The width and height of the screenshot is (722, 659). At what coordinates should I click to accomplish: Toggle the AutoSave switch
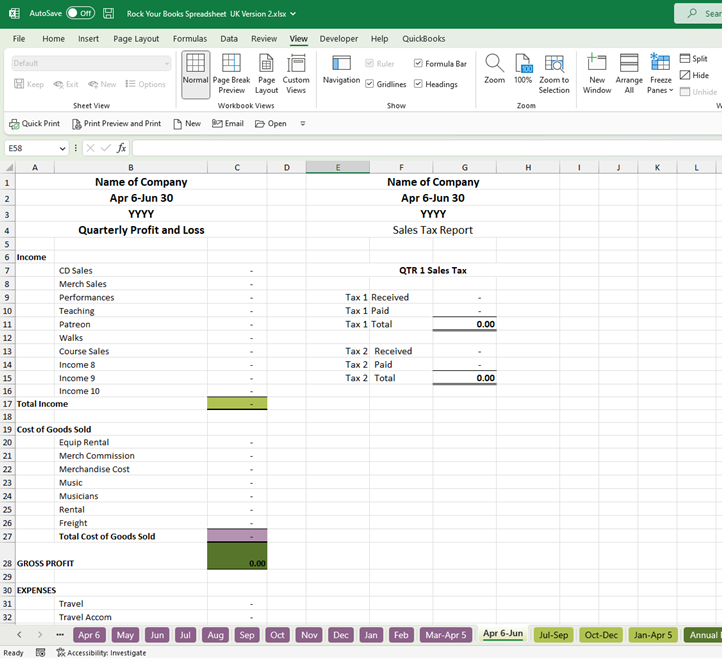pyautogui.click(x=80, y=13)
